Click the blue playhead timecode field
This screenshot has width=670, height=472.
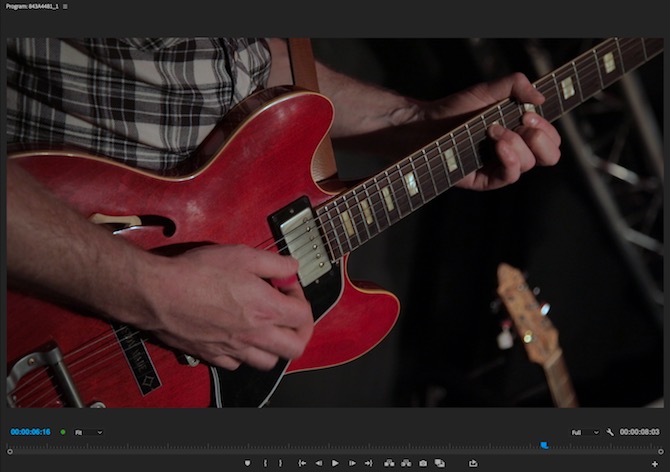click(x=30, y=432)
